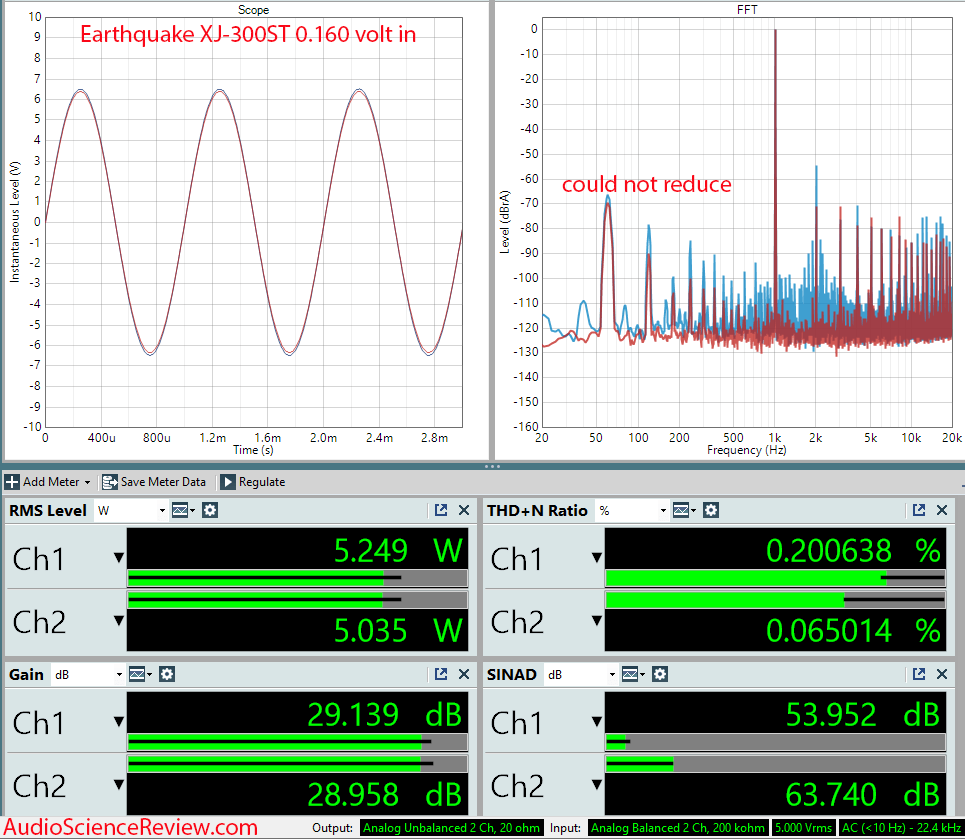Image resolution: width=965 pixels, height=839 pixels.
Task: Open SINAD meter settings gear
Action: point(660,675)
